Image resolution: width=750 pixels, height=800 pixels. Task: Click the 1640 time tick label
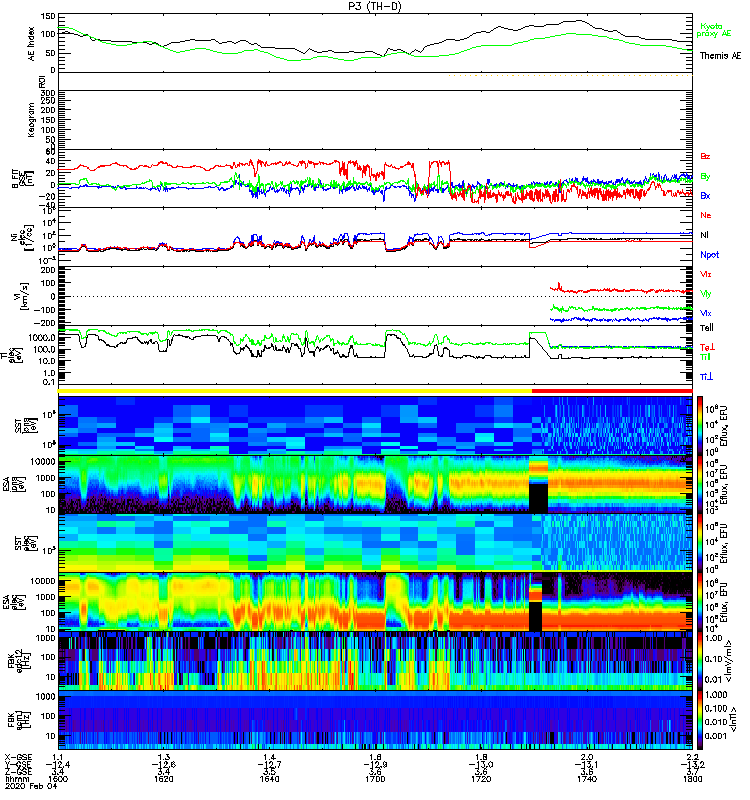269,779
